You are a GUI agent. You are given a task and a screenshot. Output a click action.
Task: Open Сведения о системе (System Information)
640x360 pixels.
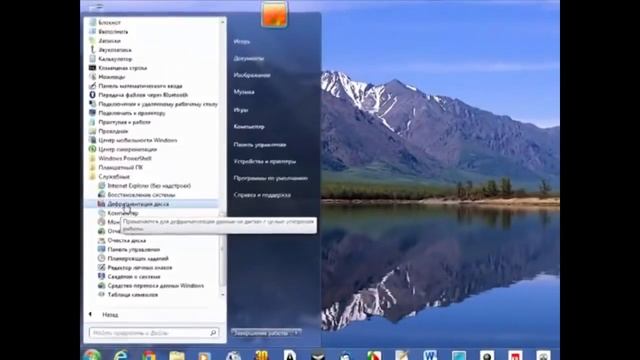click(x=134, y=276)
